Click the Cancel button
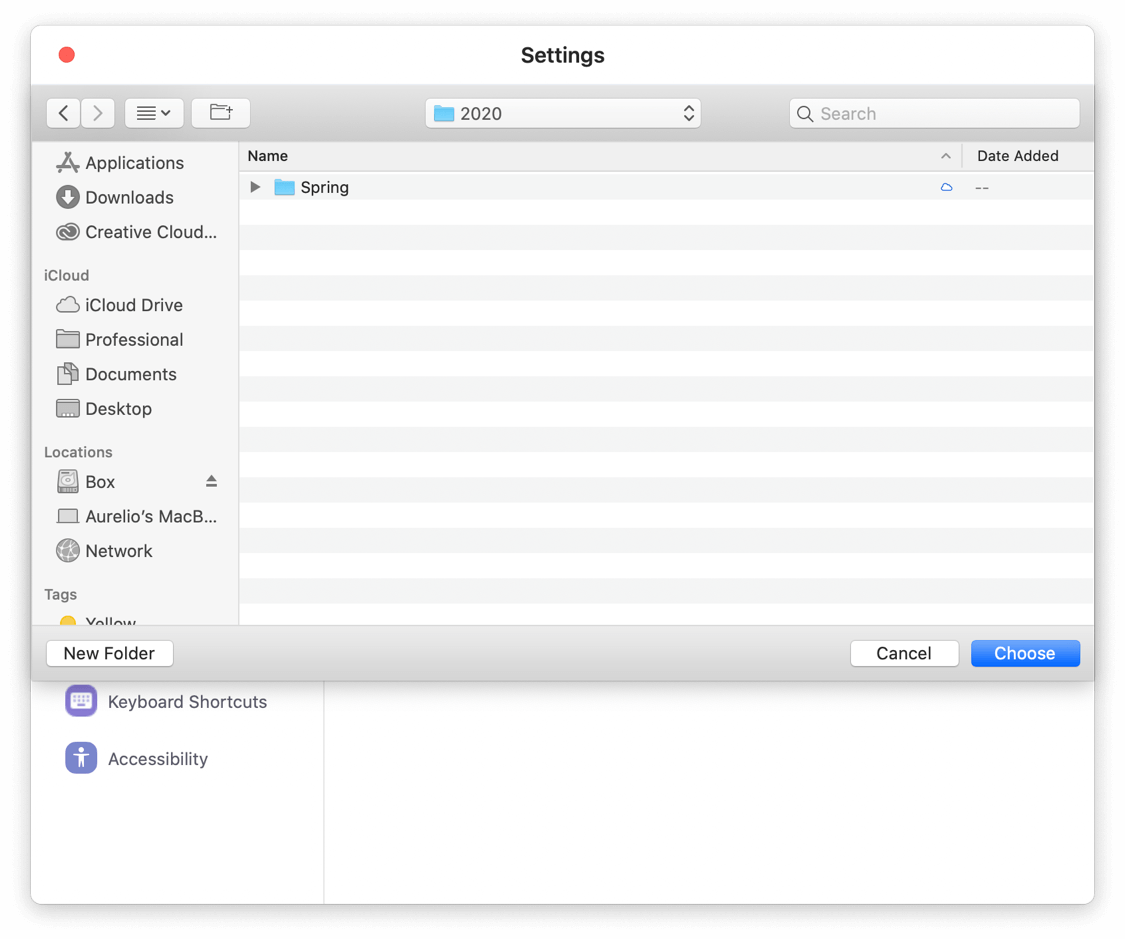 coord(904,653)
